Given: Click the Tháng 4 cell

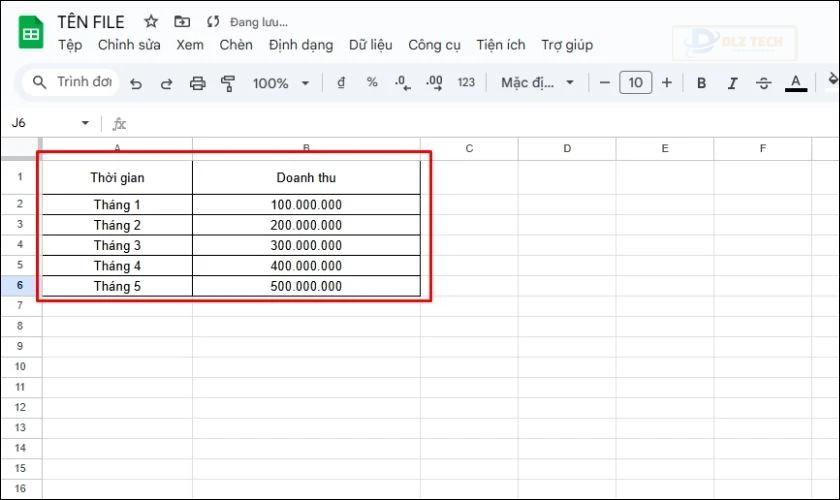Looking at the screenshot, I should coord(117,266).
